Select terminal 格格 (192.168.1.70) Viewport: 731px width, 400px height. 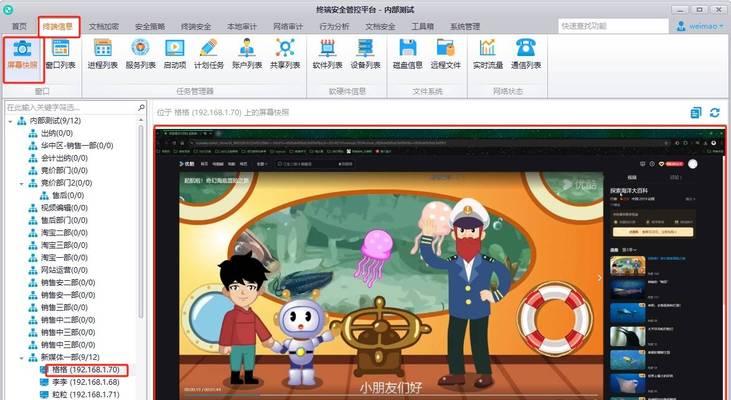point(85,370)
